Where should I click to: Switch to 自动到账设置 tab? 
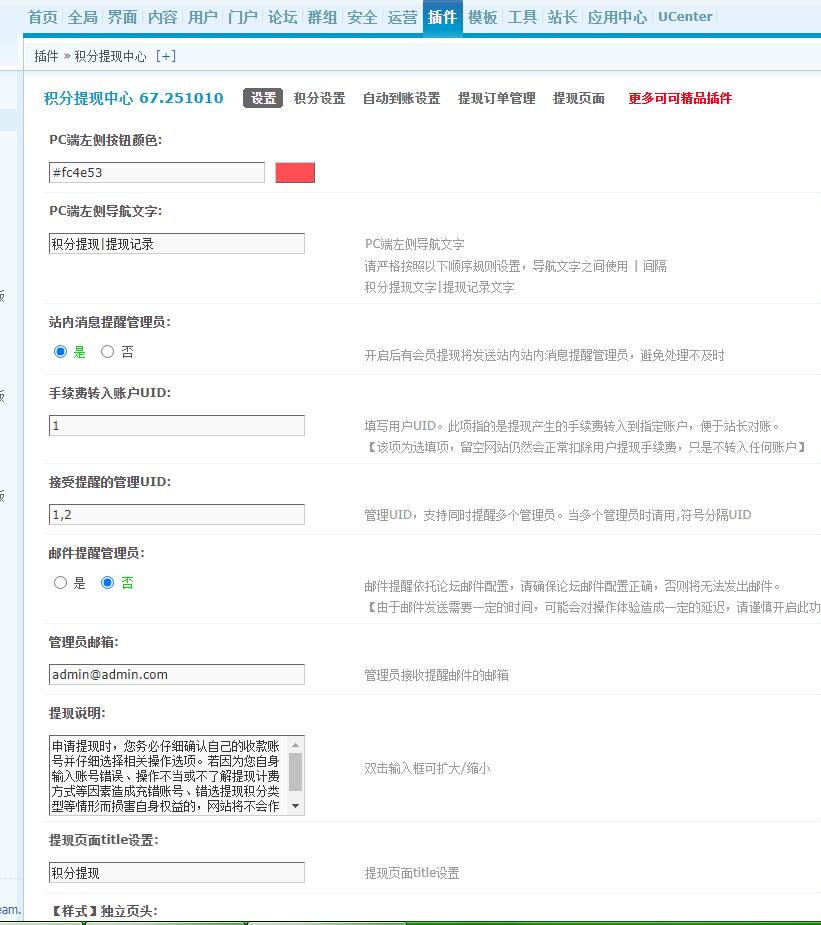point(401,98)
